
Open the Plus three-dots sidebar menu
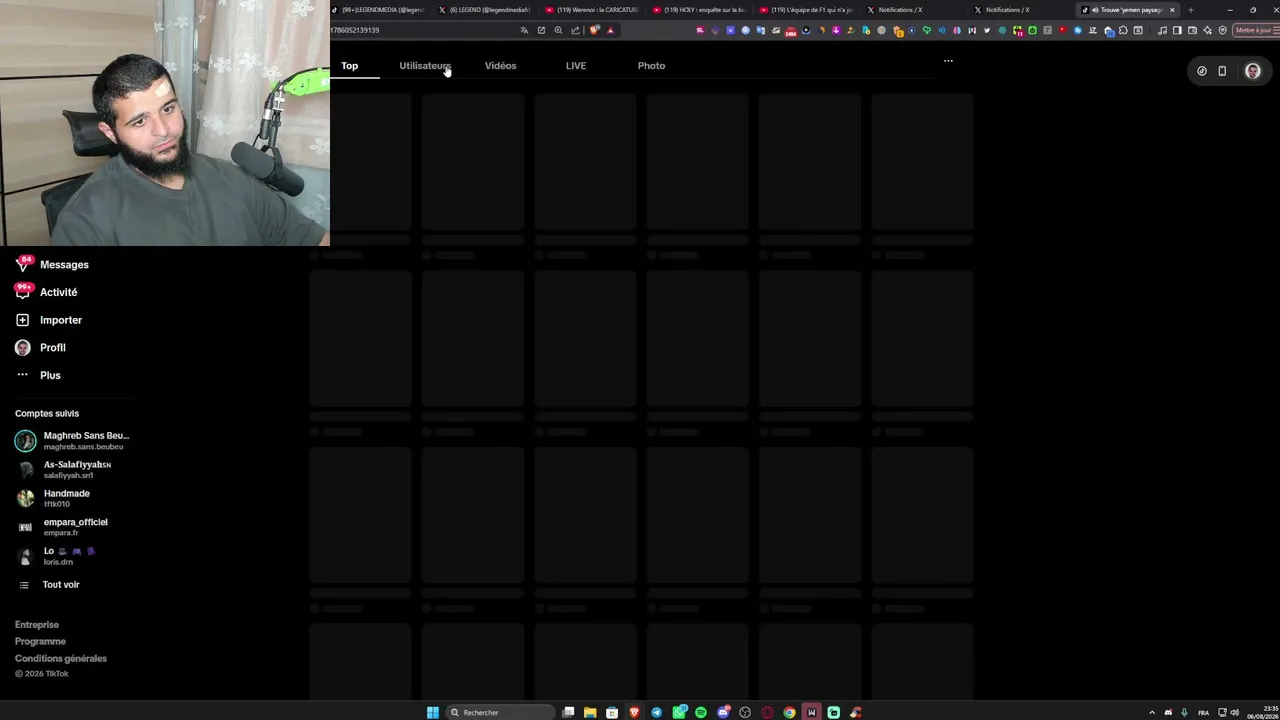click(x=23, y=375)
